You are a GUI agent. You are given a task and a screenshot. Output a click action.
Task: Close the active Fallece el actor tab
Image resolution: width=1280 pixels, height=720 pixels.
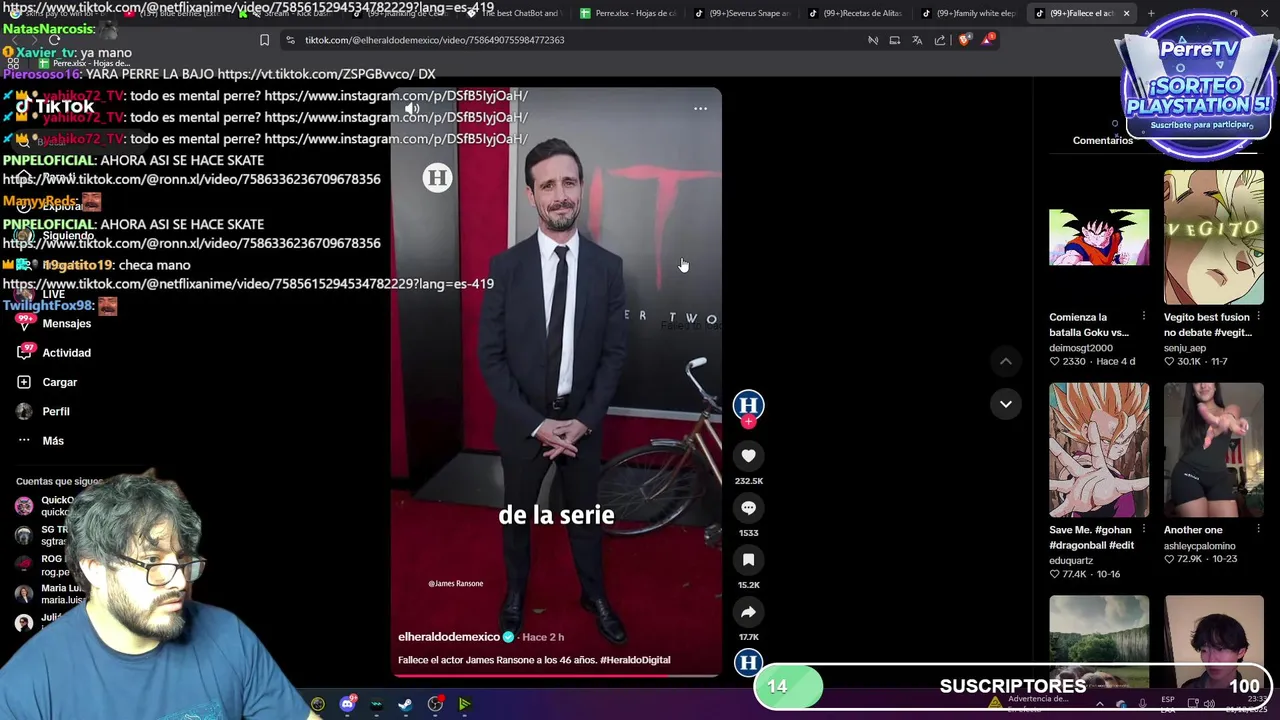[1126, 13]
